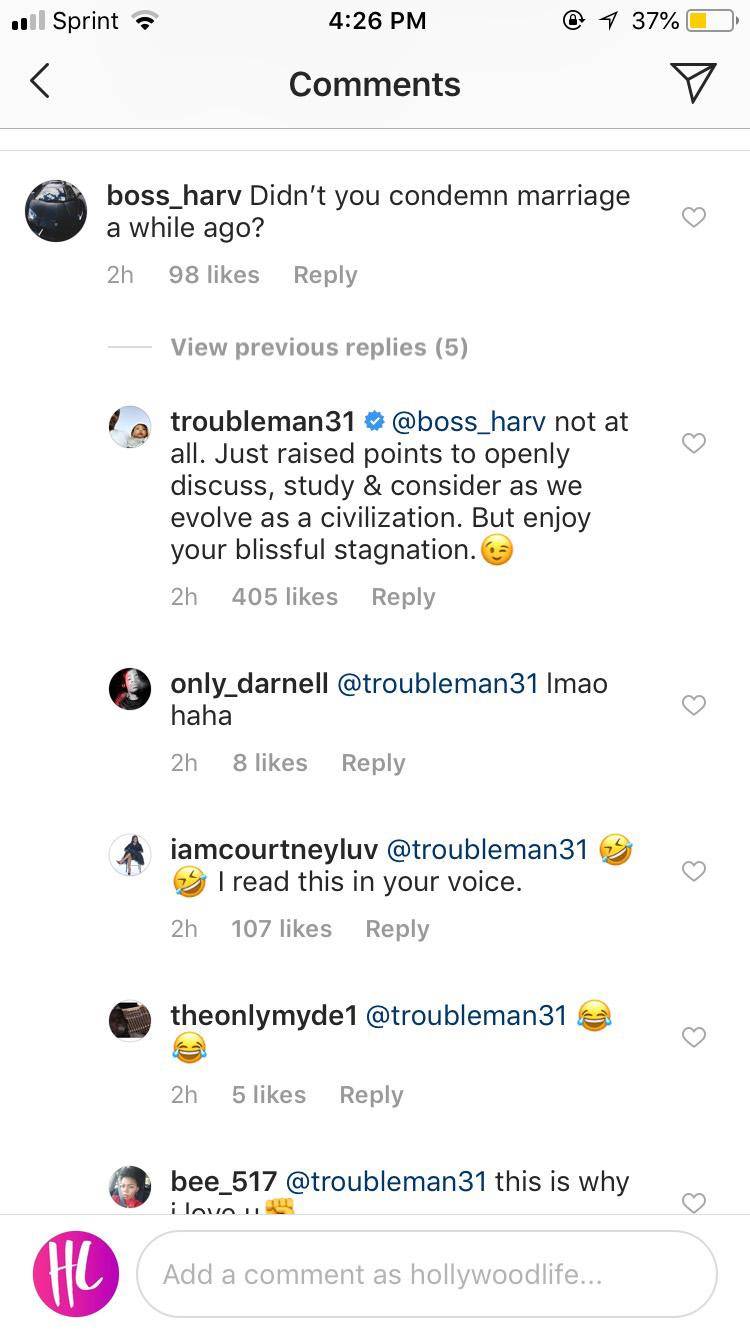Tap iamcourtneyluv profile picture

click(130, 855)
